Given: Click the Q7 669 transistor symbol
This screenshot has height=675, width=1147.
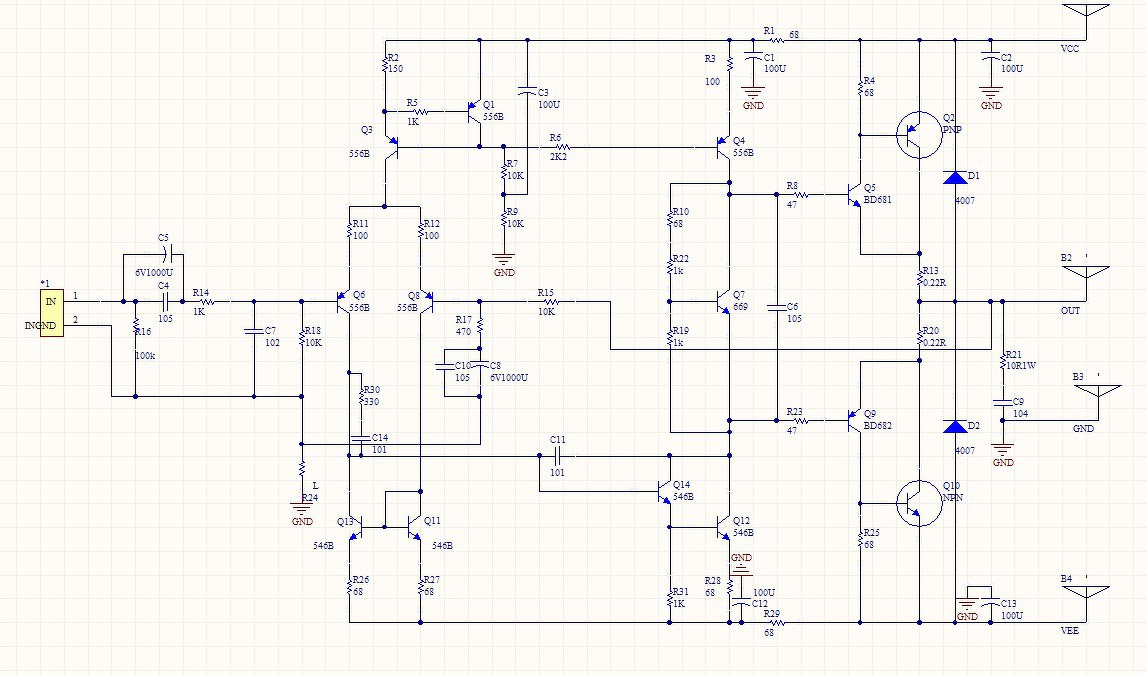Looking at the screenshot, I should pos(723,301).
